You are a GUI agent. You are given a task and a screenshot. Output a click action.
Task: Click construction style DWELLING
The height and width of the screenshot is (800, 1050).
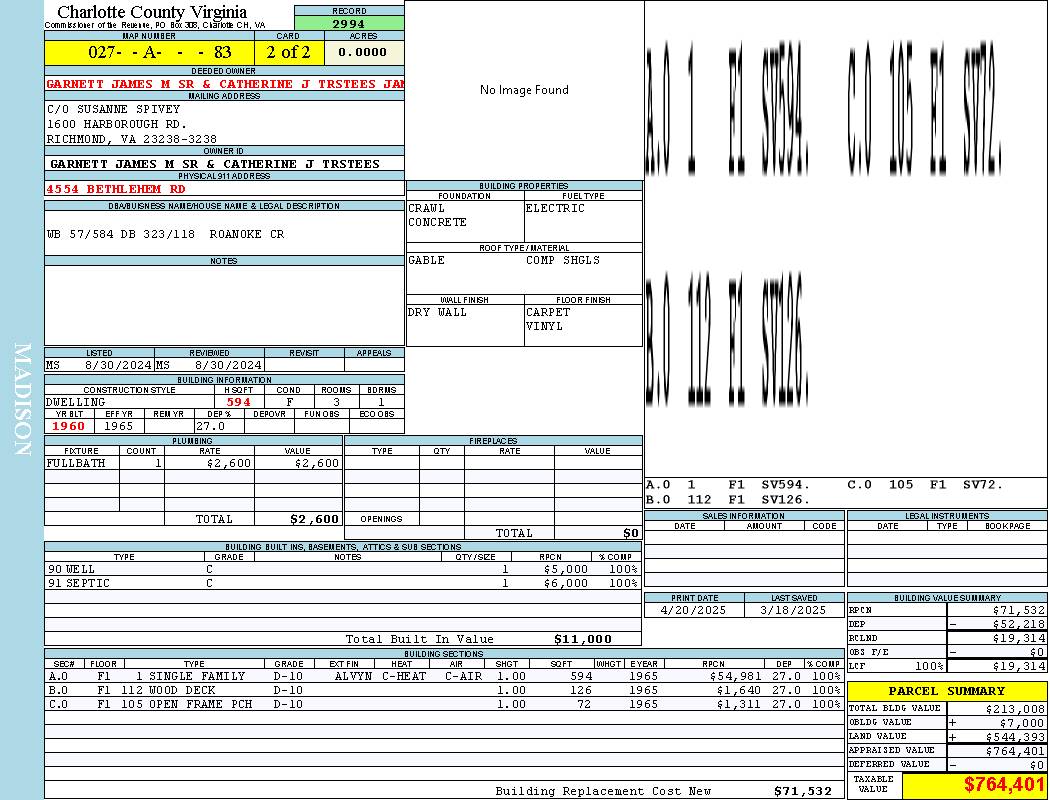coord(76,402)
